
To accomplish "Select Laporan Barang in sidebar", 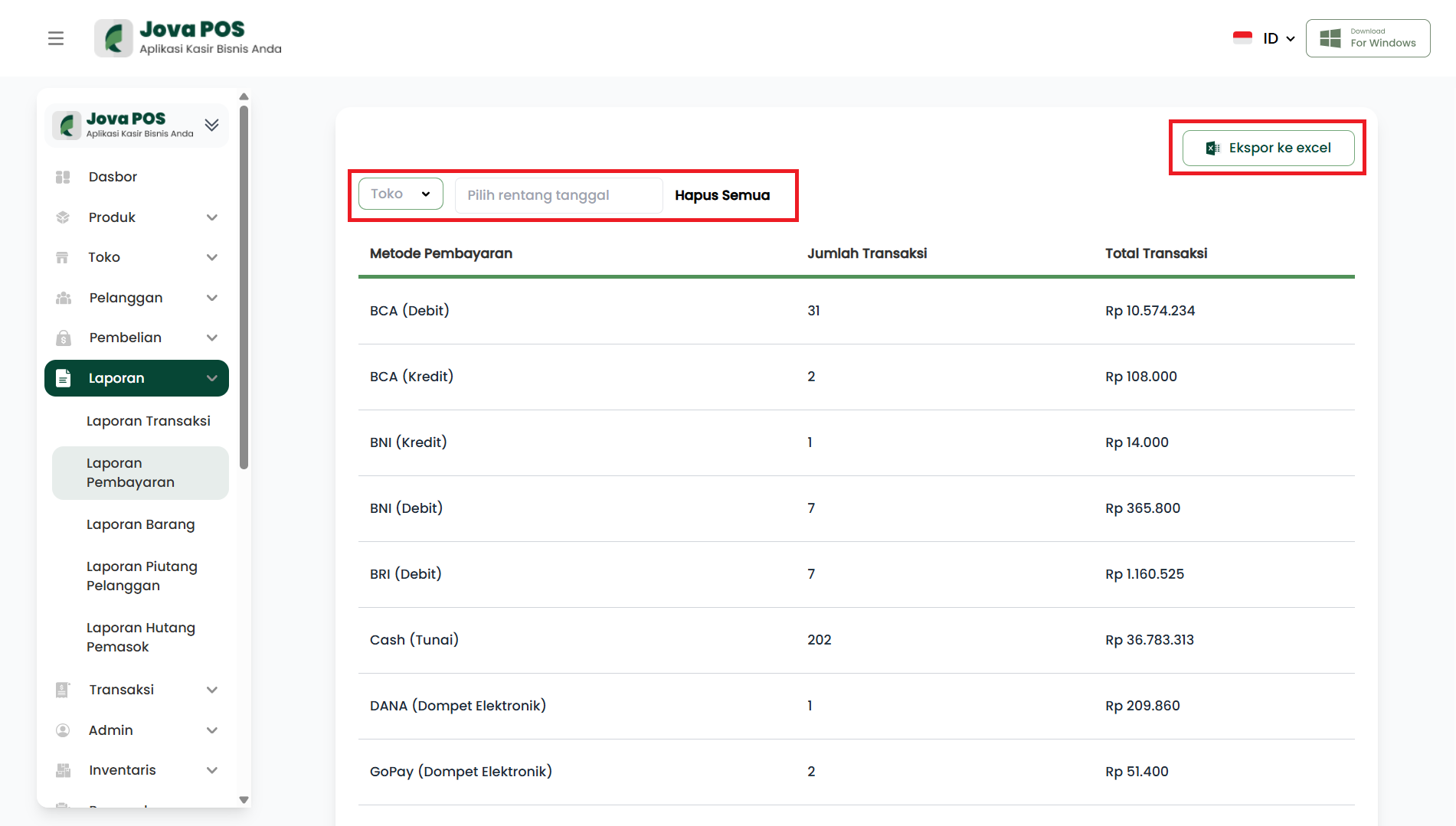I will (140, 524).
